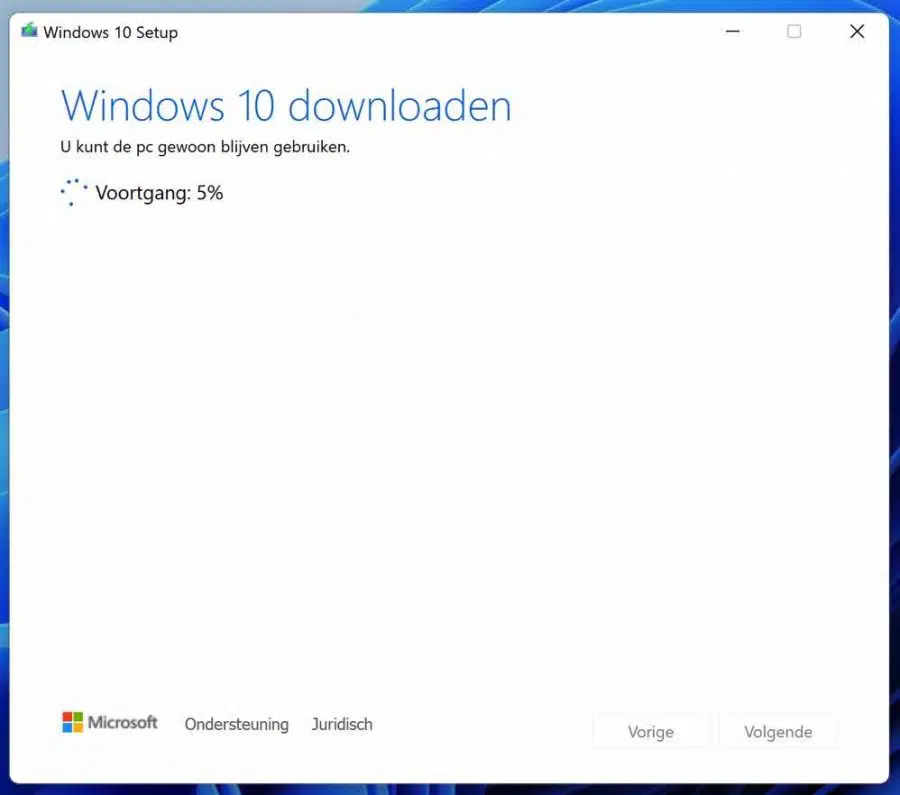Click the 'Windows 10 downloaden' heading
Image resolution: width=900 pixels, height=795 pixels.
pyautogui.click(x=286, y=106)
